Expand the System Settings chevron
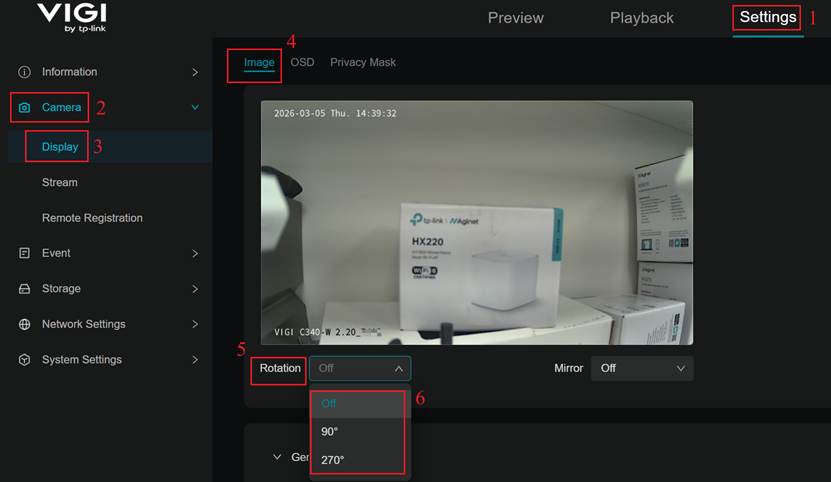 [195, 360]
